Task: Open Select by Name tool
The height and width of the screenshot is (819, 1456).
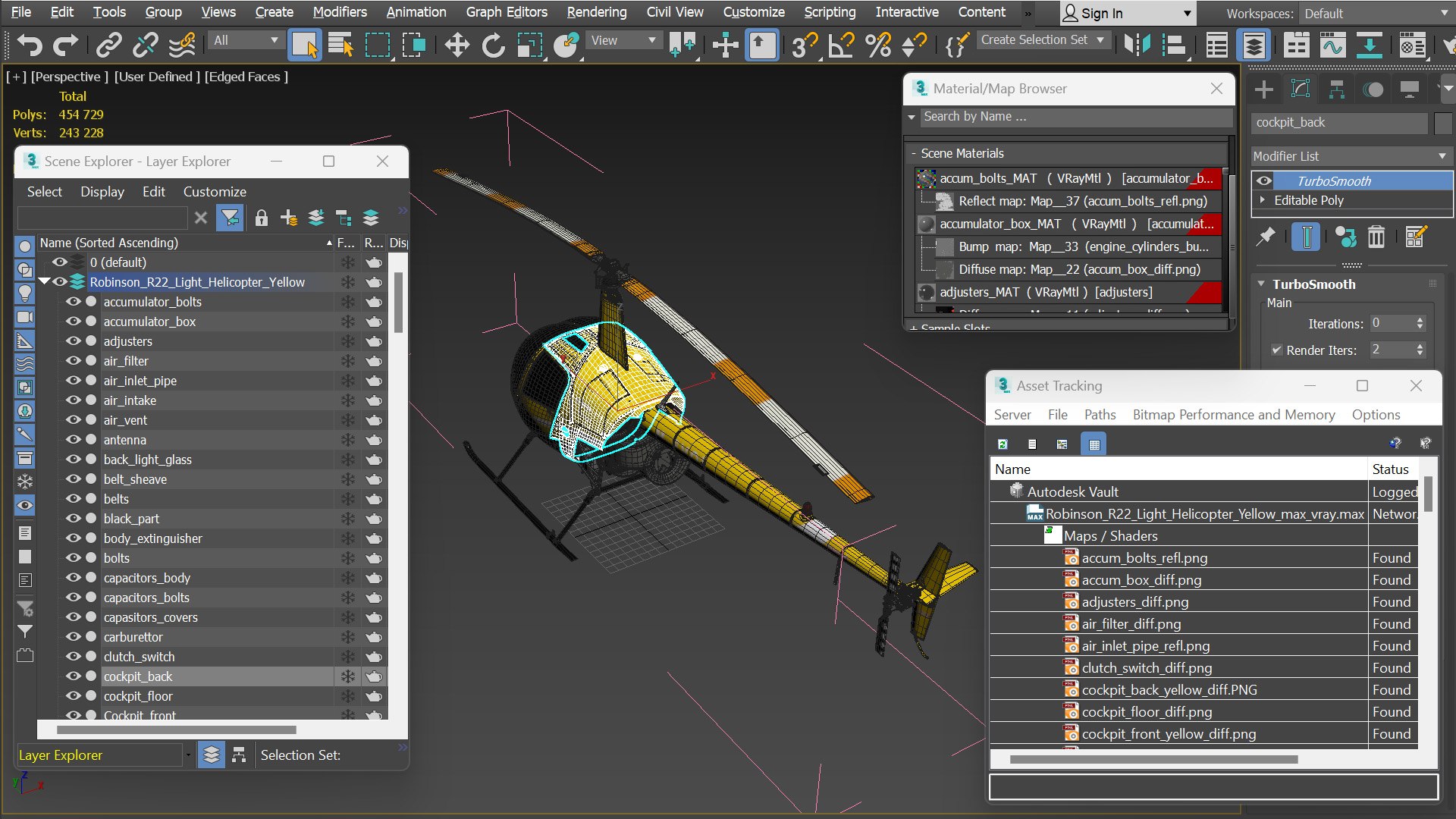Action: pos(340,45)
